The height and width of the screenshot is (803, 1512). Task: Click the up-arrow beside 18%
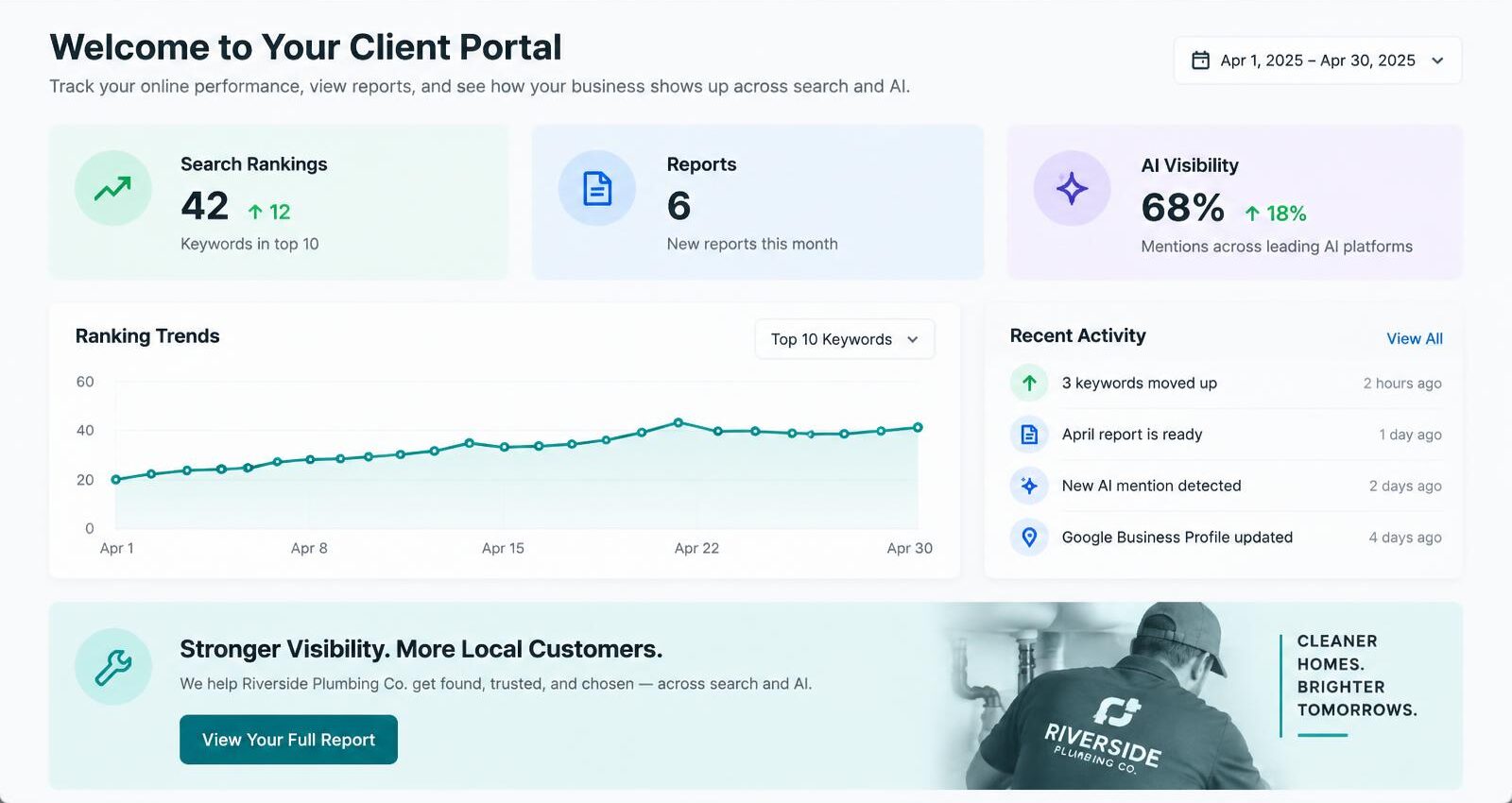1252,214
